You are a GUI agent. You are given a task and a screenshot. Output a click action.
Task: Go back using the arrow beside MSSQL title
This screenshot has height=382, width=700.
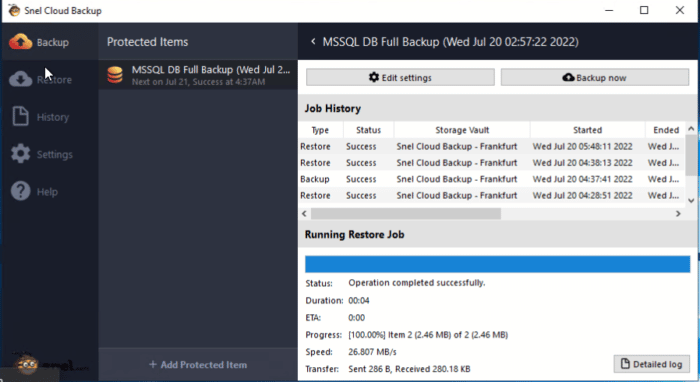(313, 42)
